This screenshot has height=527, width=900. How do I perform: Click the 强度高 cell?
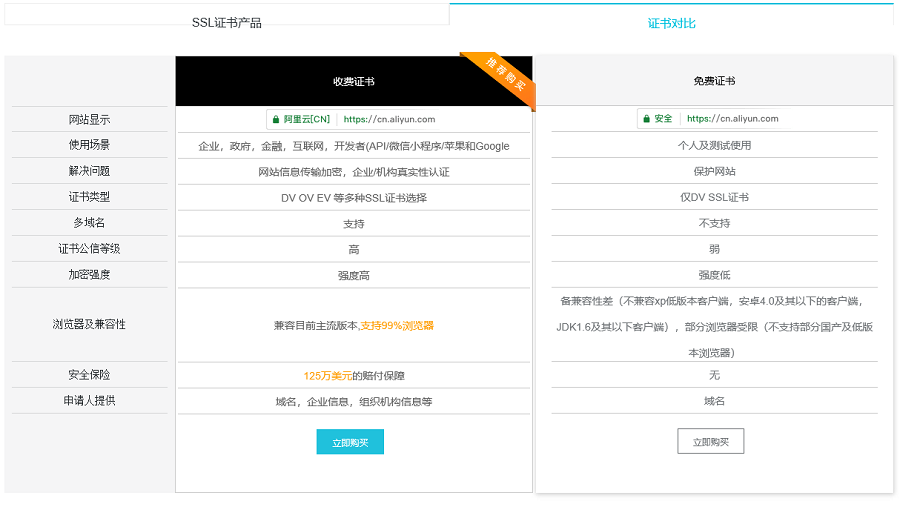coord(354,276)
